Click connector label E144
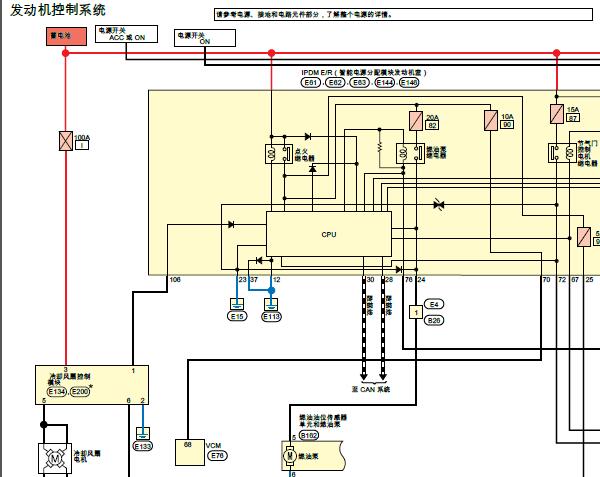Image resolution: width=600 pixels, height=477 pixels. (384, 83)
